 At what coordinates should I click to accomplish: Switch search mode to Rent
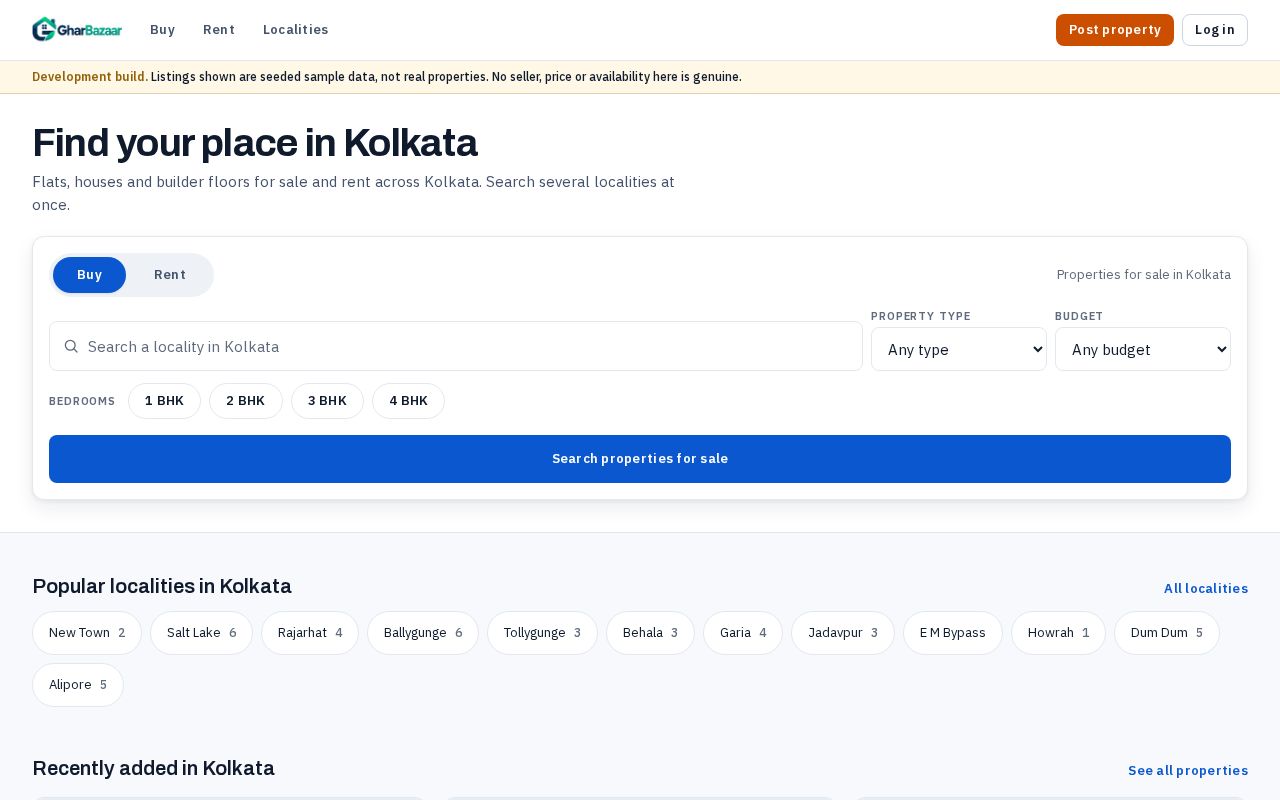170,275
